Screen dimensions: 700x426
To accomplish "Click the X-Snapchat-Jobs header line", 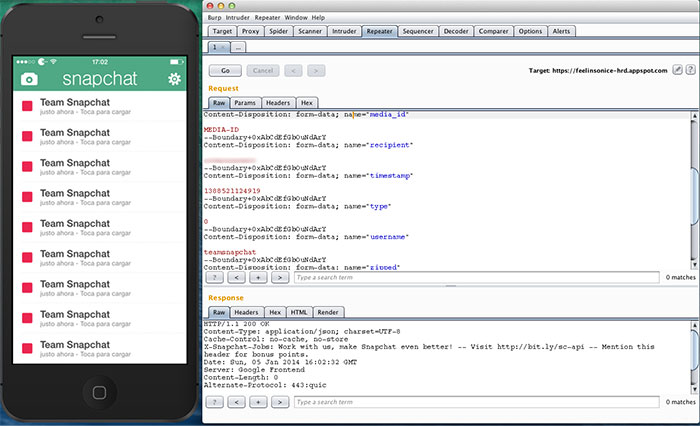I will (x=429, y=351).
